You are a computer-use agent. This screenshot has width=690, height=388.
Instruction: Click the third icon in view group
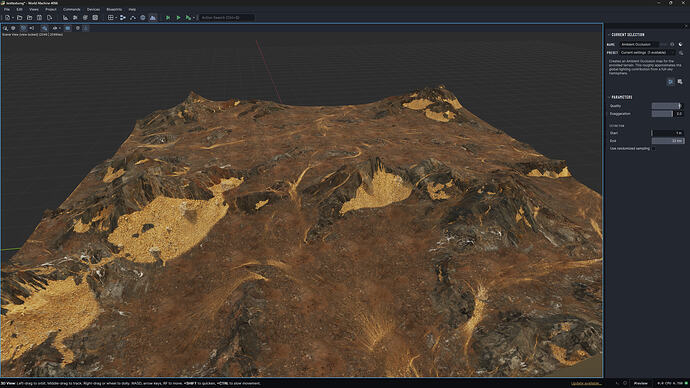coord(85,18)
